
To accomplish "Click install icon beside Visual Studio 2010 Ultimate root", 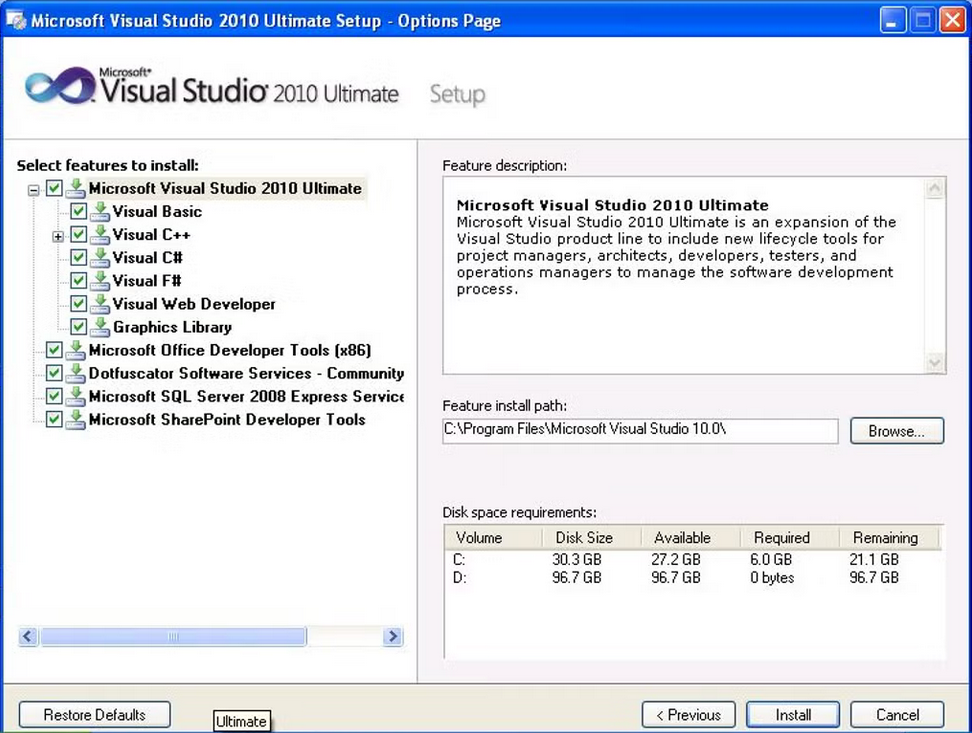I will pyautogui.click(x=76, y=188).
